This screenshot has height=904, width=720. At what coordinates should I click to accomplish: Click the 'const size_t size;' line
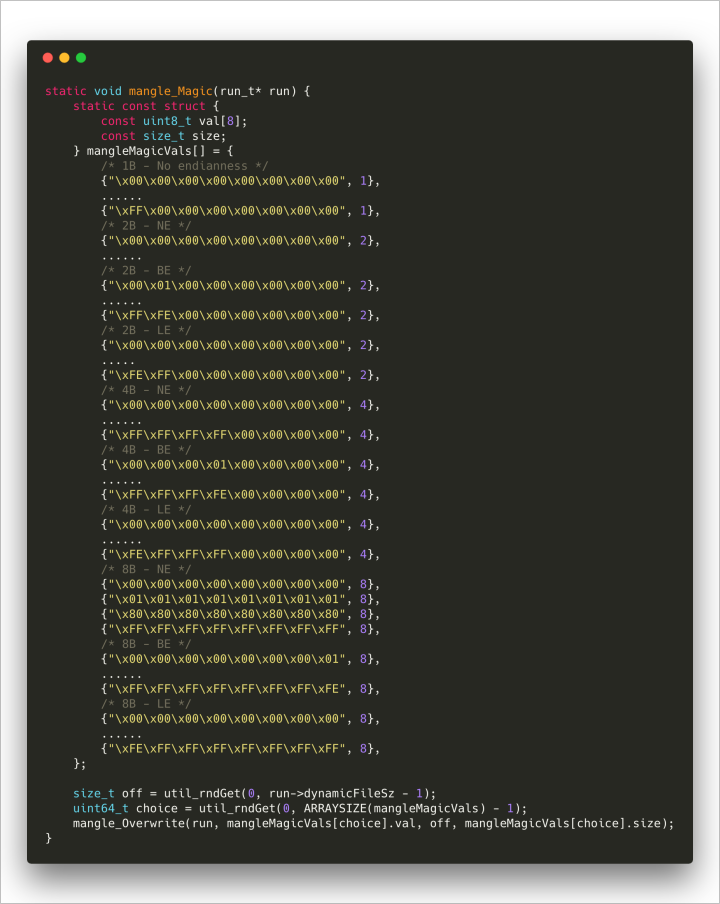point(164,136)
